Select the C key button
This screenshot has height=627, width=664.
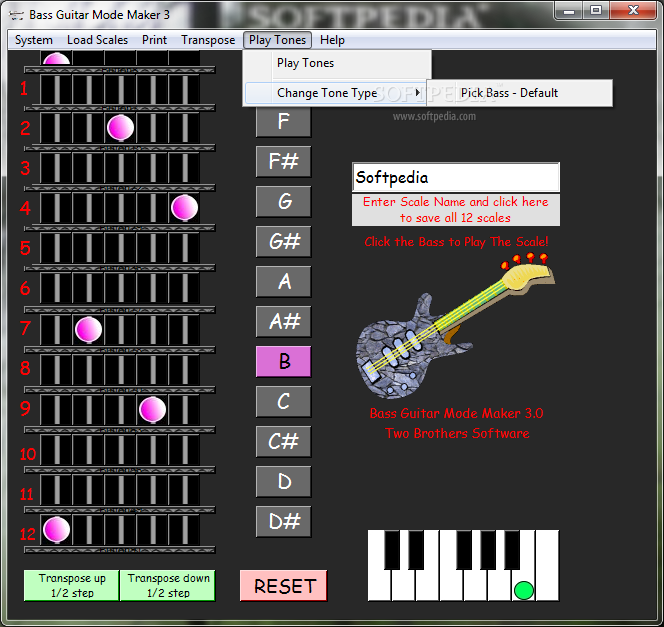coord(283,401)
